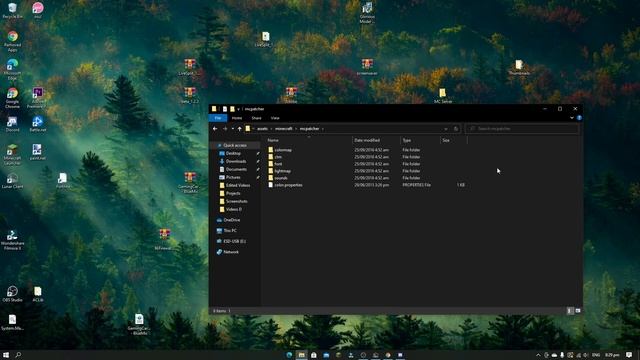640x360 pixels.
Task: Select the MC Server folder on desktop
Action: coord(443,96)
